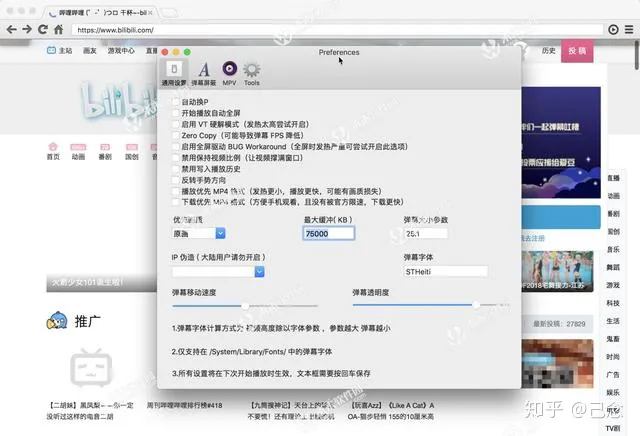Click the 弹幕透明度 slider handle
The image size is (640, 436).
476,305
